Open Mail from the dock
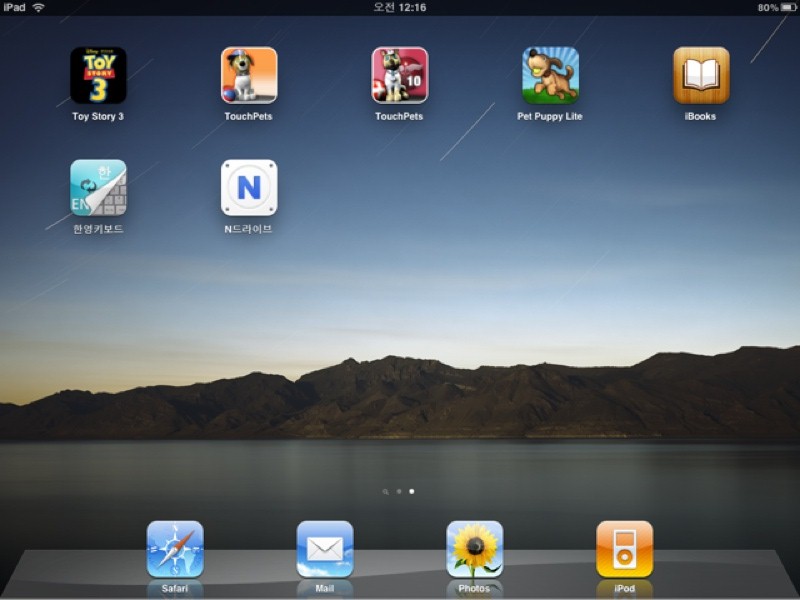The height and width of the screenshot is (600, 800). click(325, 549)
